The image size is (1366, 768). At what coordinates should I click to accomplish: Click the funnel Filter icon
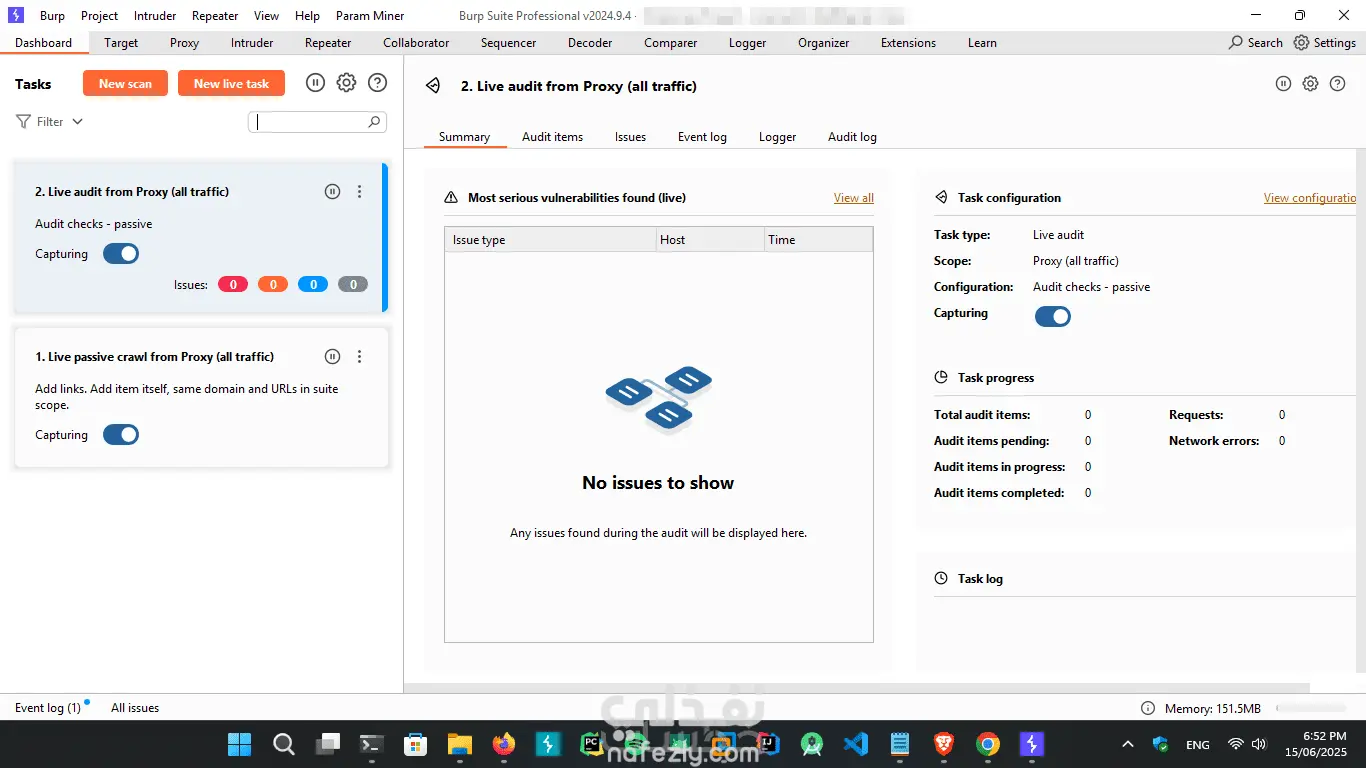click(x=23, y=122)
